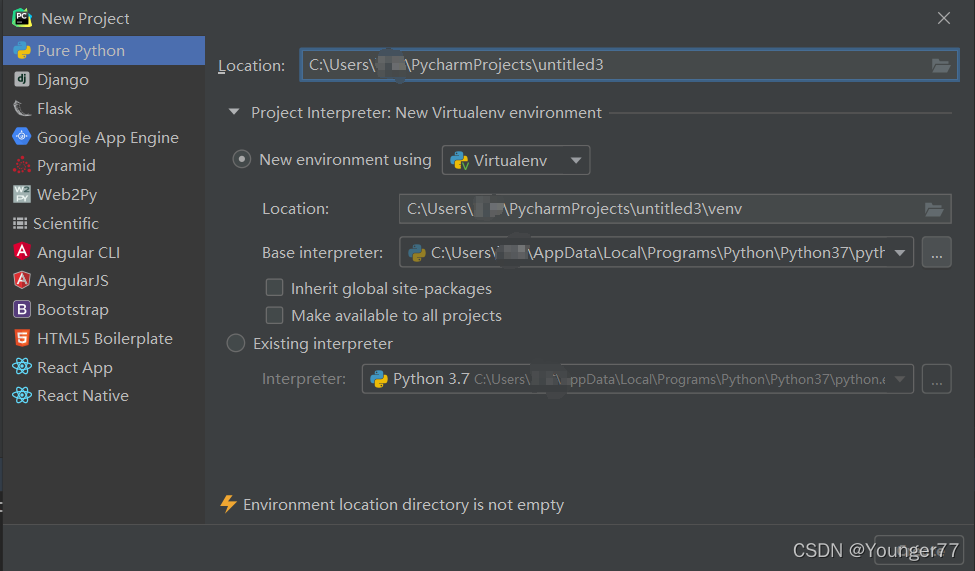Close the New Project dialog
This screenshot has width=975, height=571.
tap(943, 18)
